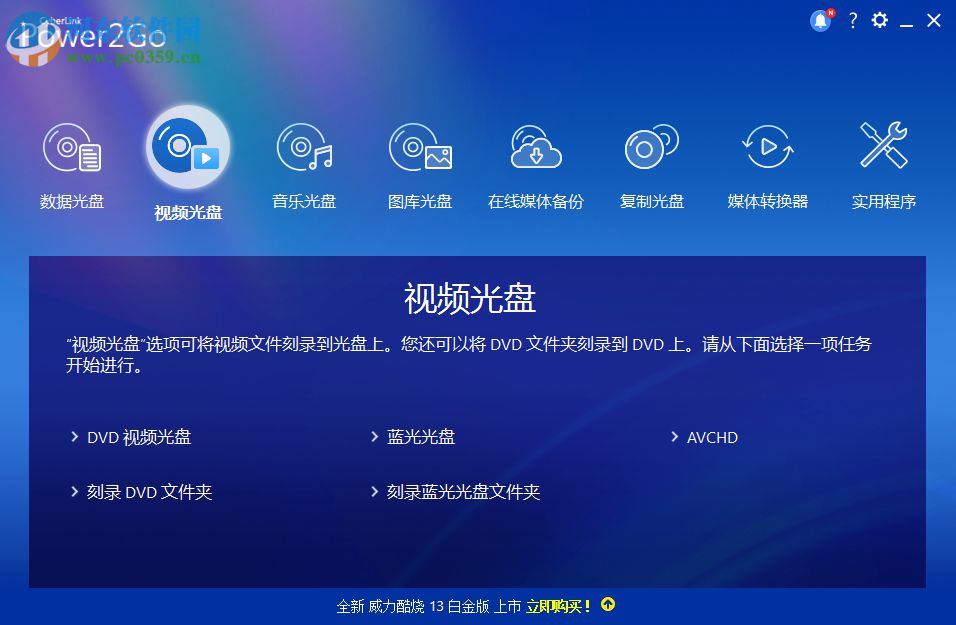Select the AVCHD task option
The height and width of the screenshot is (625, 956).
coord(712,437)
